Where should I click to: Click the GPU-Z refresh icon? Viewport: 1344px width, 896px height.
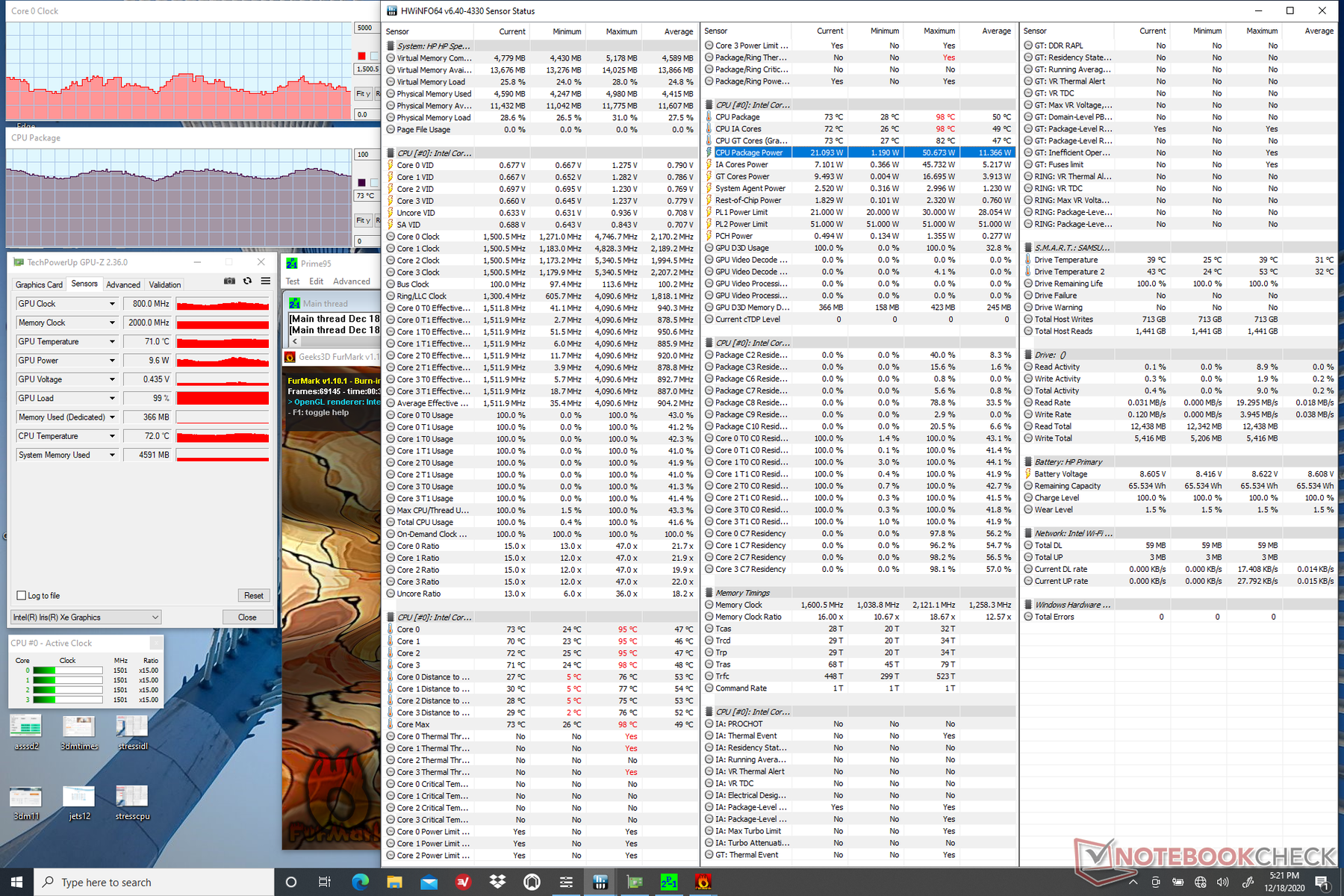(x=247, y=281)
